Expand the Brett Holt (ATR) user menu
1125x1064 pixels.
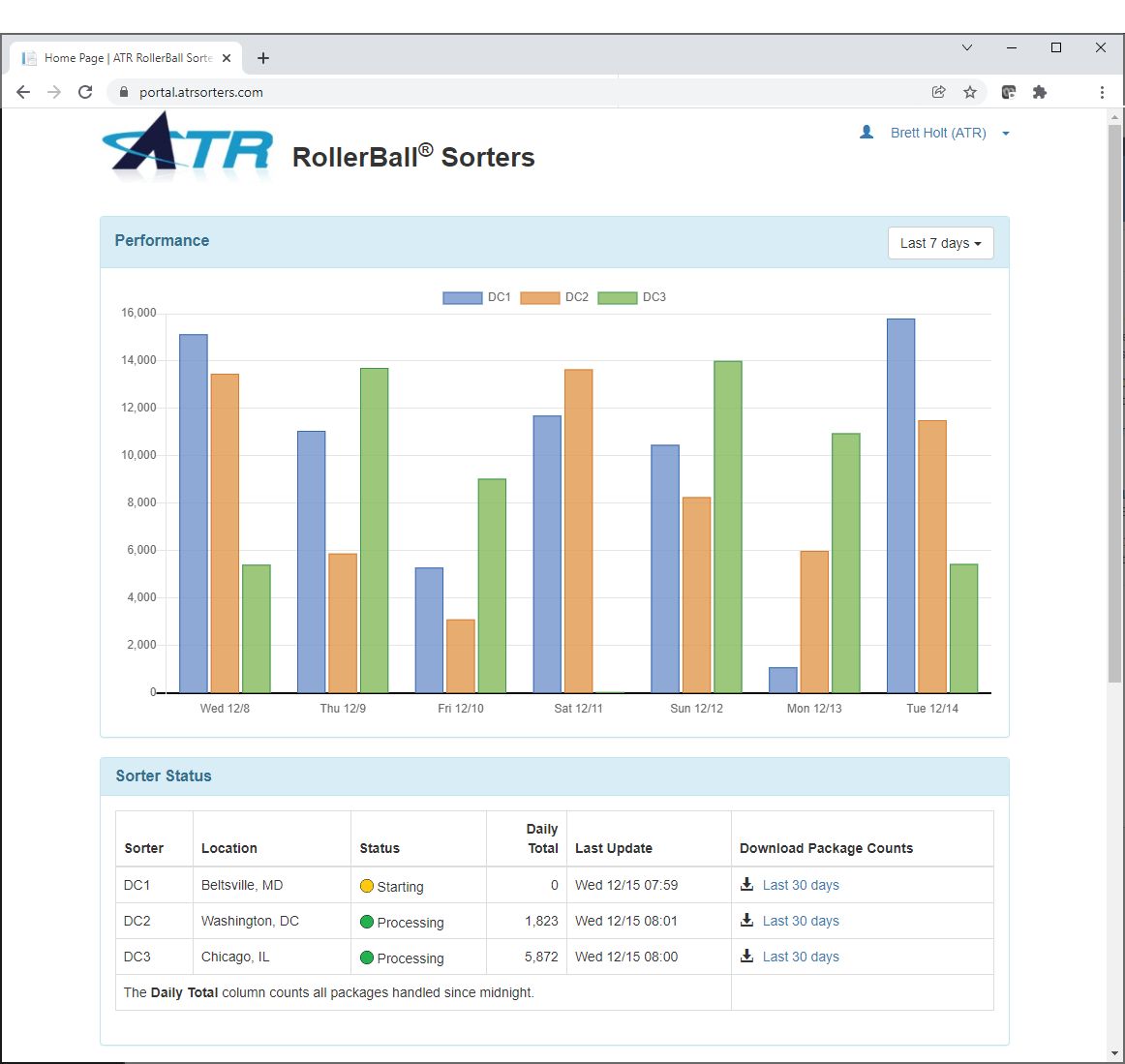[937, 133]
